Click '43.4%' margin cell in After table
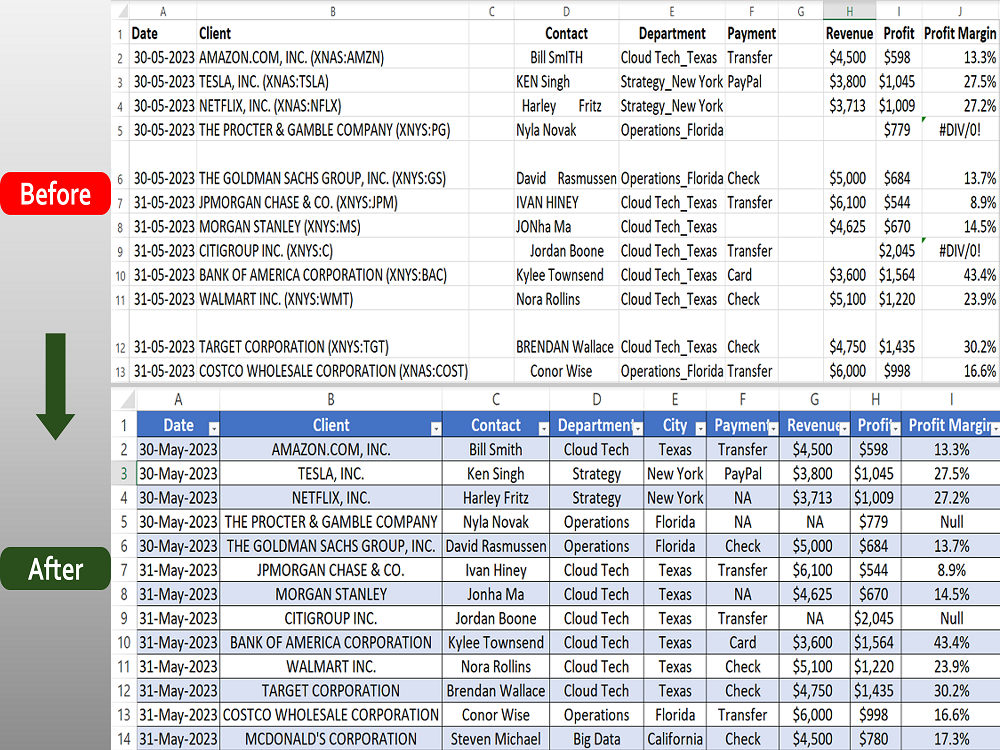This screenshot has width=1000, height=750. (951, 643)
